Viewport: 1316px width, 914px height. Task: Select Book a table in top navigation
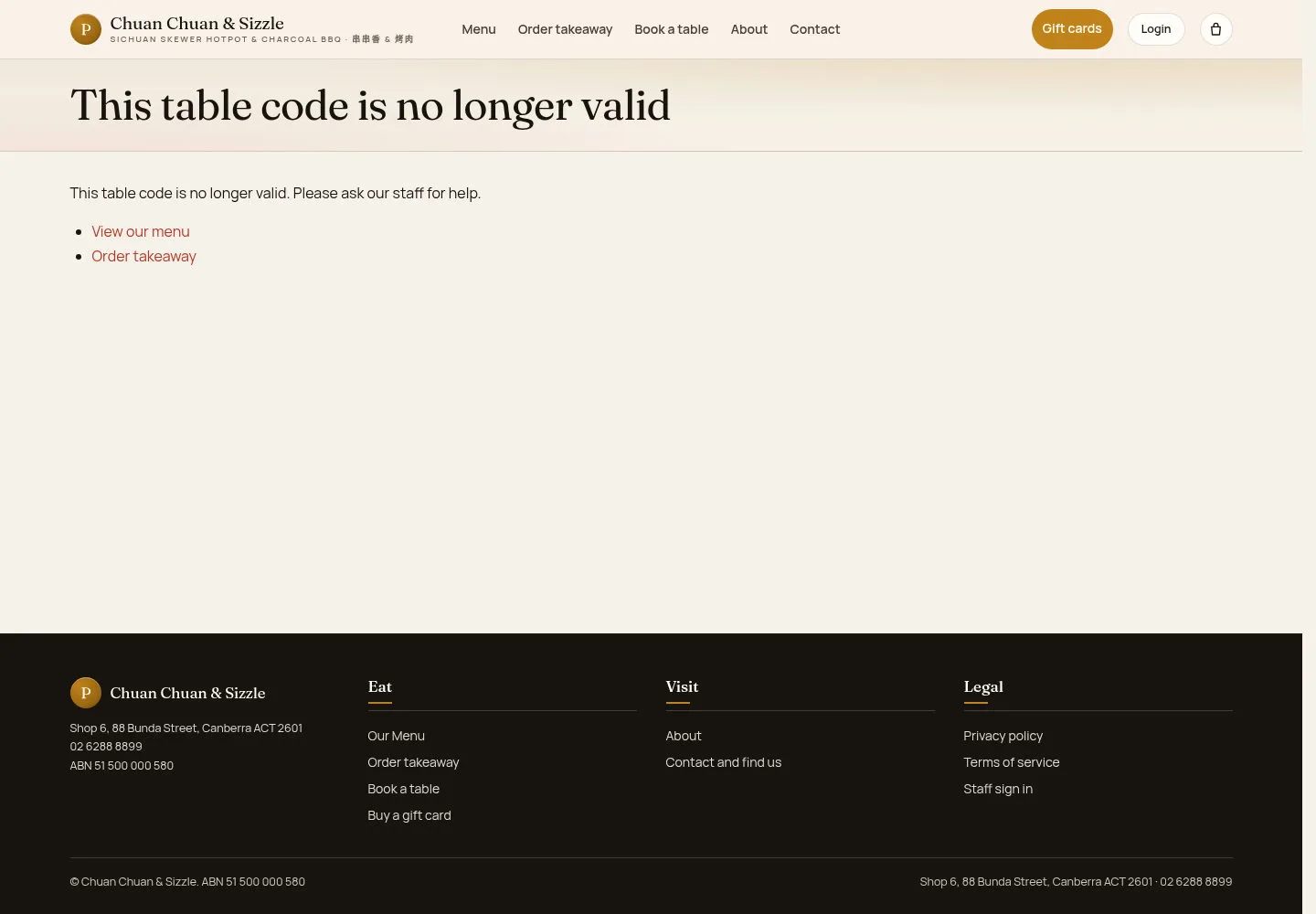(x=672, y=29)
